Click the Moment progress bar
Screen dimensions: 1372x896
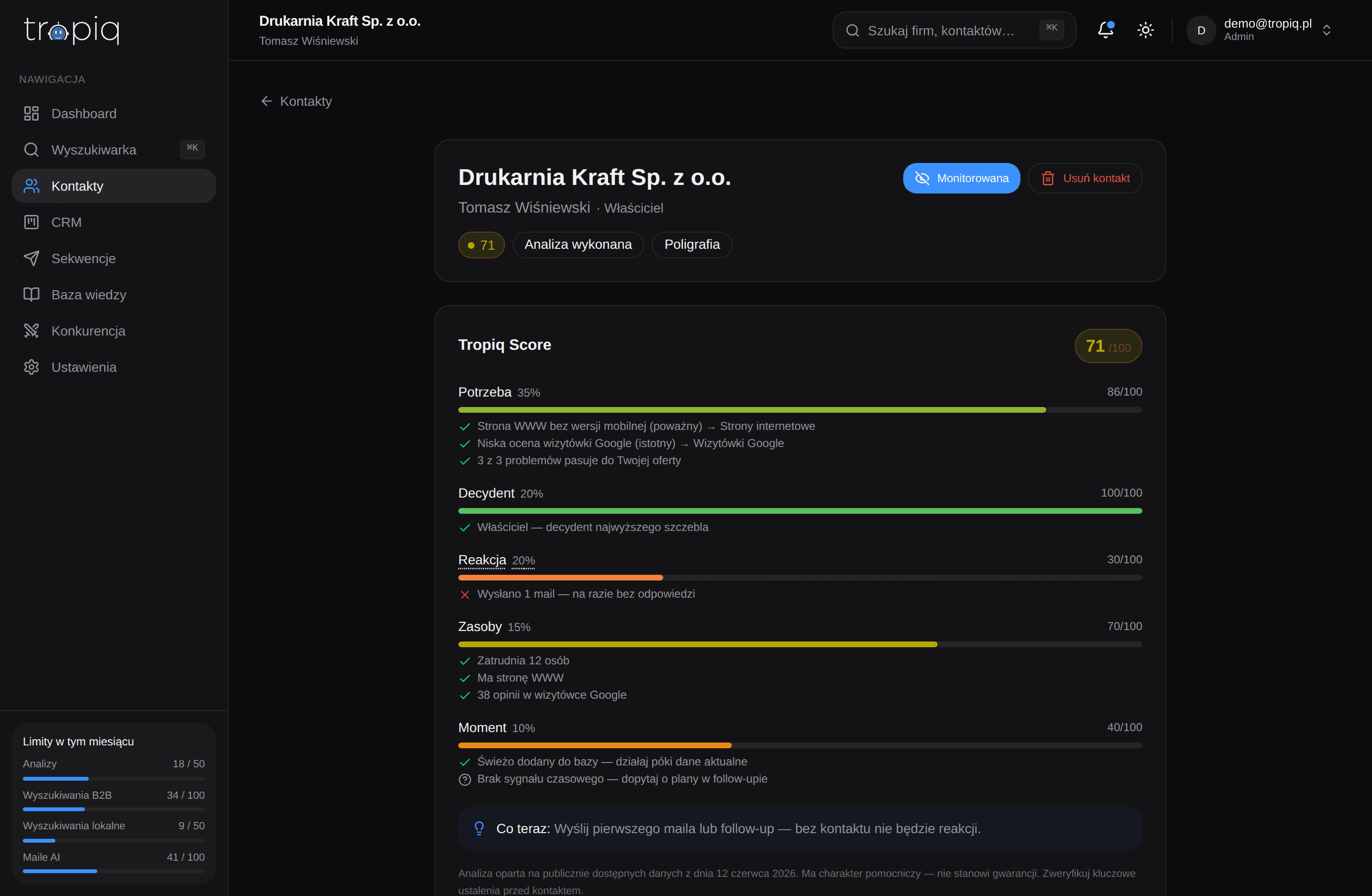(800, 745)
